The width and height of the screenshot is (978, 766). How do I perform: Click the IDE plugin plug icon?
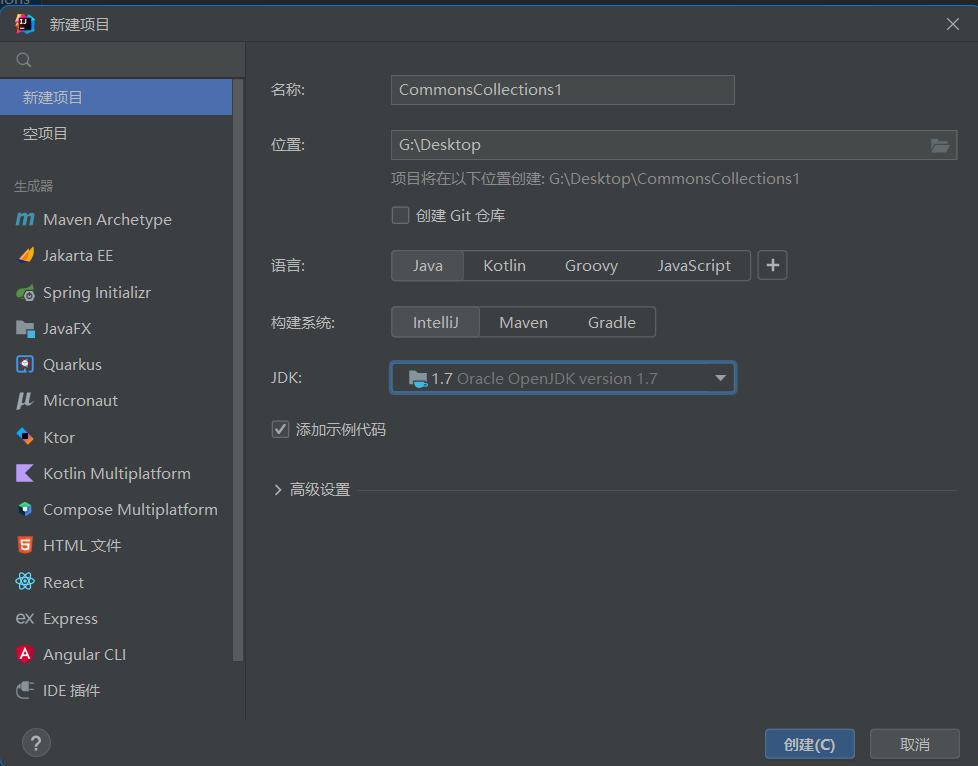pos(24,690)
